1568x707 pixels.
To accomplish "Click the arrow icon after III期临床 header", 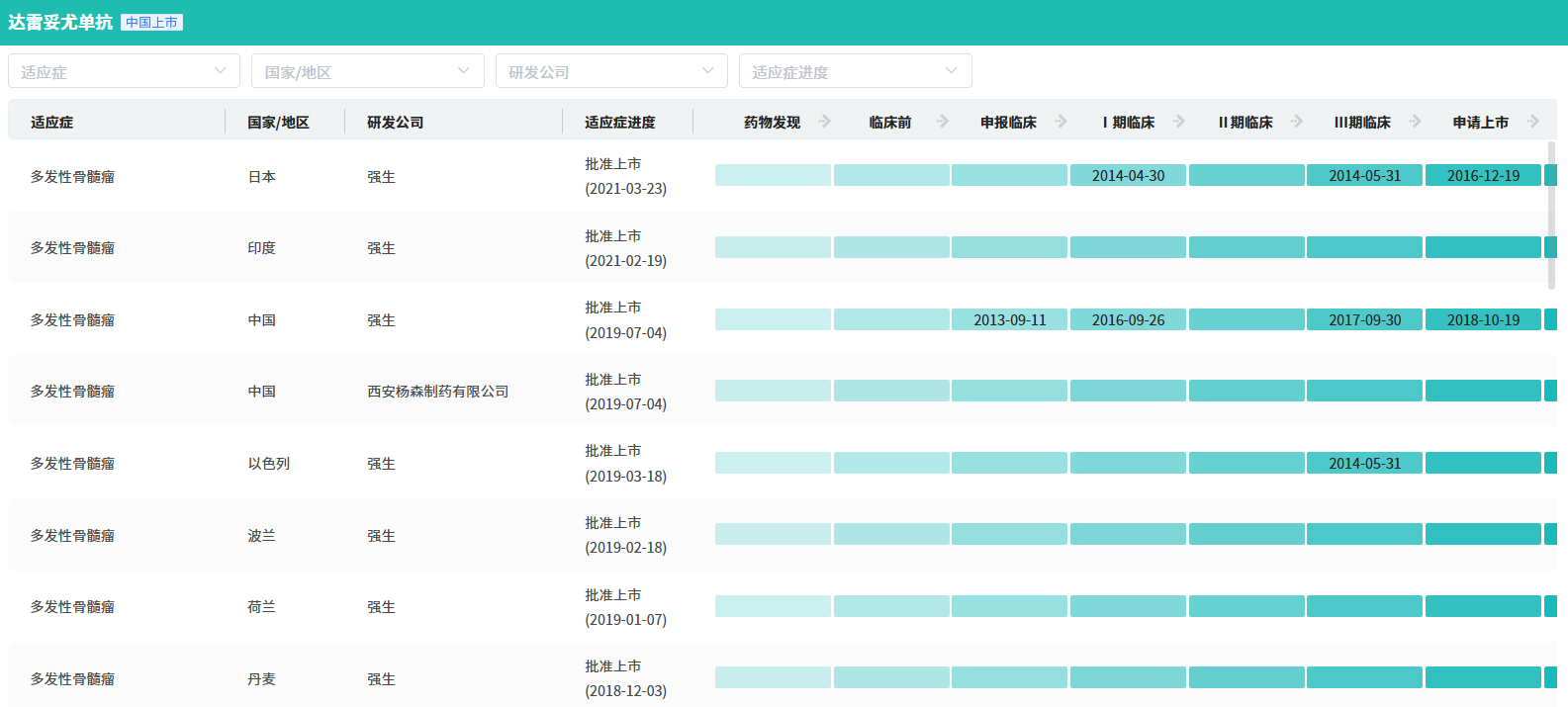I will (1415, 122).
